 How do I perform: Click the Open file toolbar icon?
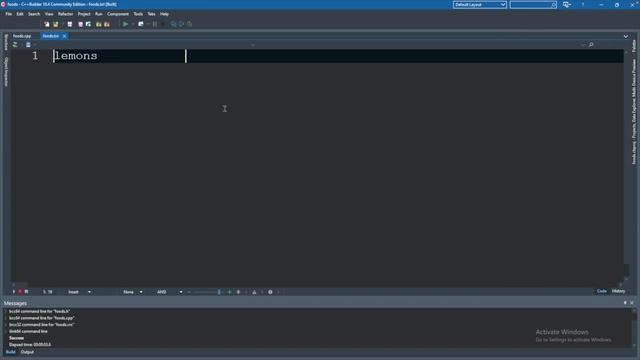pyautogui.click(x=56, y=24)
